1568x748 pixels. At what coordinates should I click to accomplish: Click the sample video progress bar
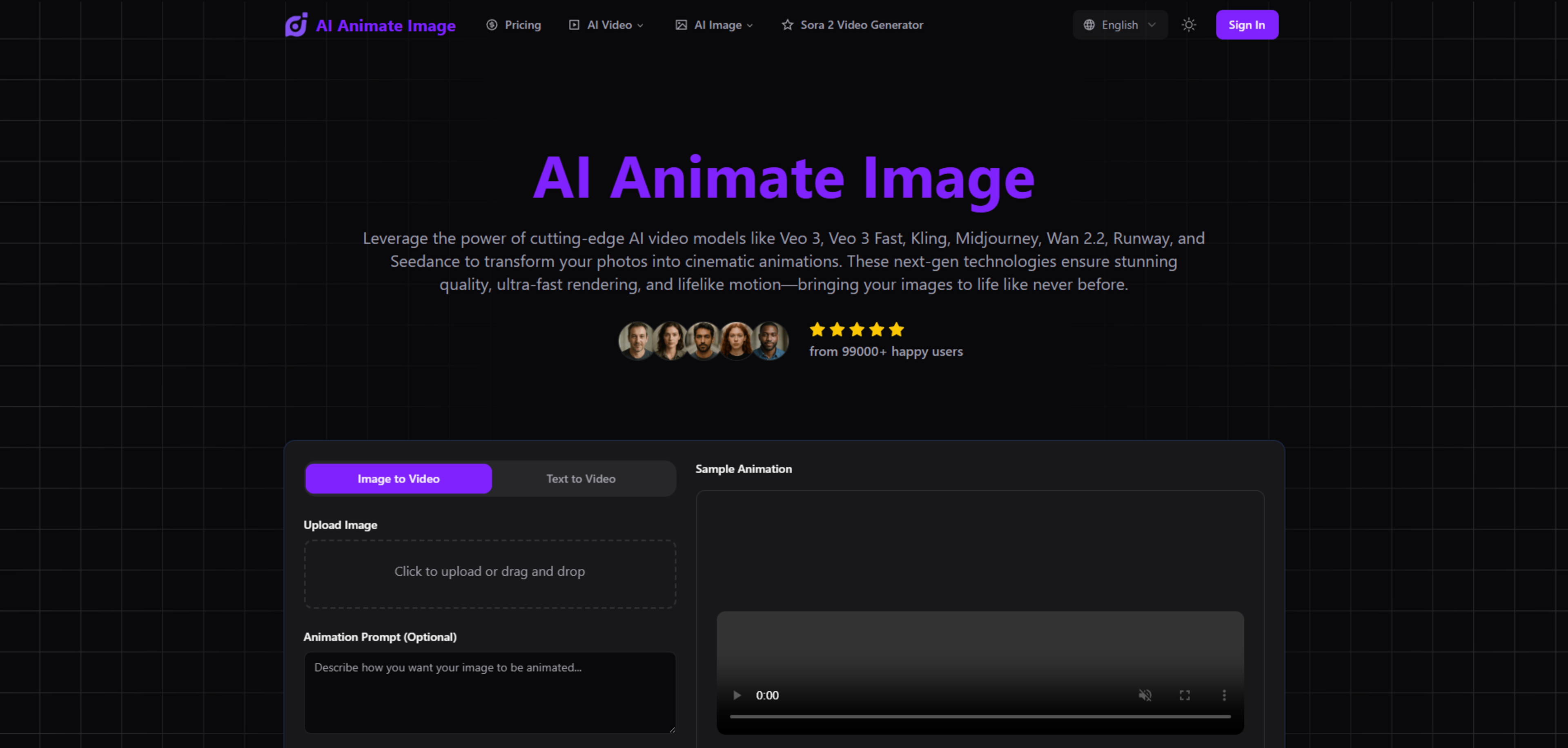pyautogui.click(x=980, y=717)
